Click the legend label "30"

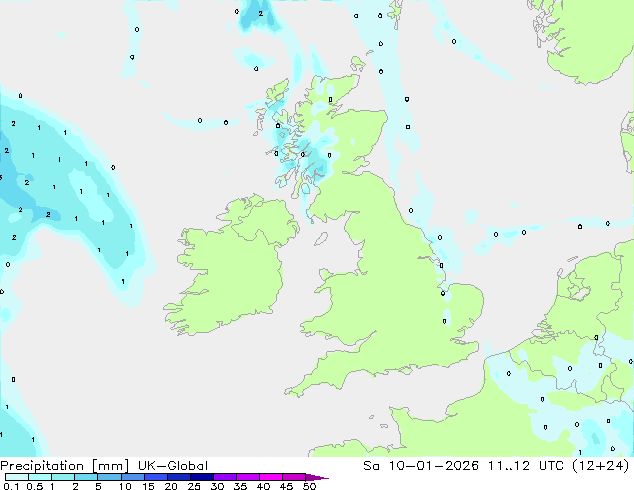click(x=217, y=486)
